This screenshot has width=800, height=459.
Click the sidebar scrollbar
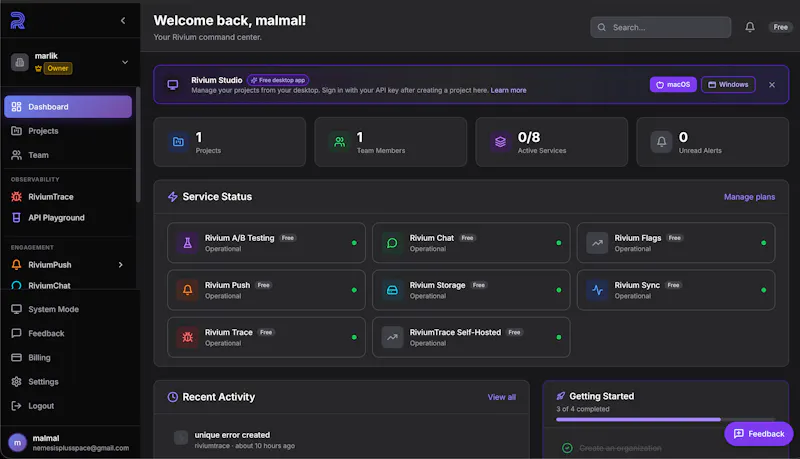tap(138, 145)
